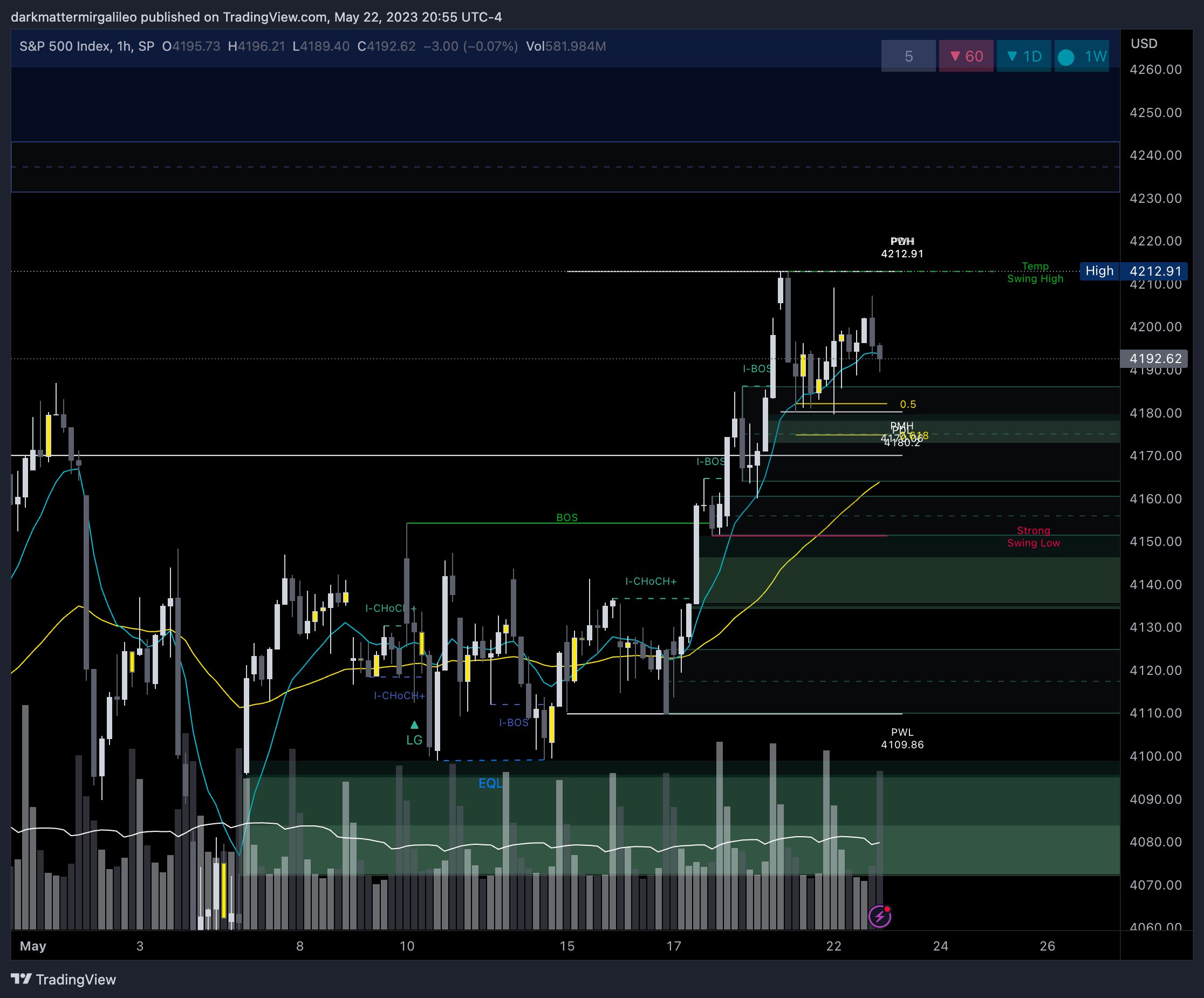Viewport: 1204px width, 998px height.
Task: Click the 0.5 Fibonacci level label
Action: click(908, 405)
